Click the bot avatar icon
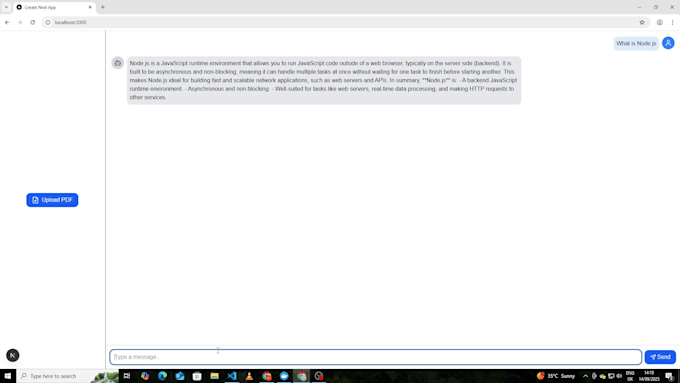 (118, 63)
